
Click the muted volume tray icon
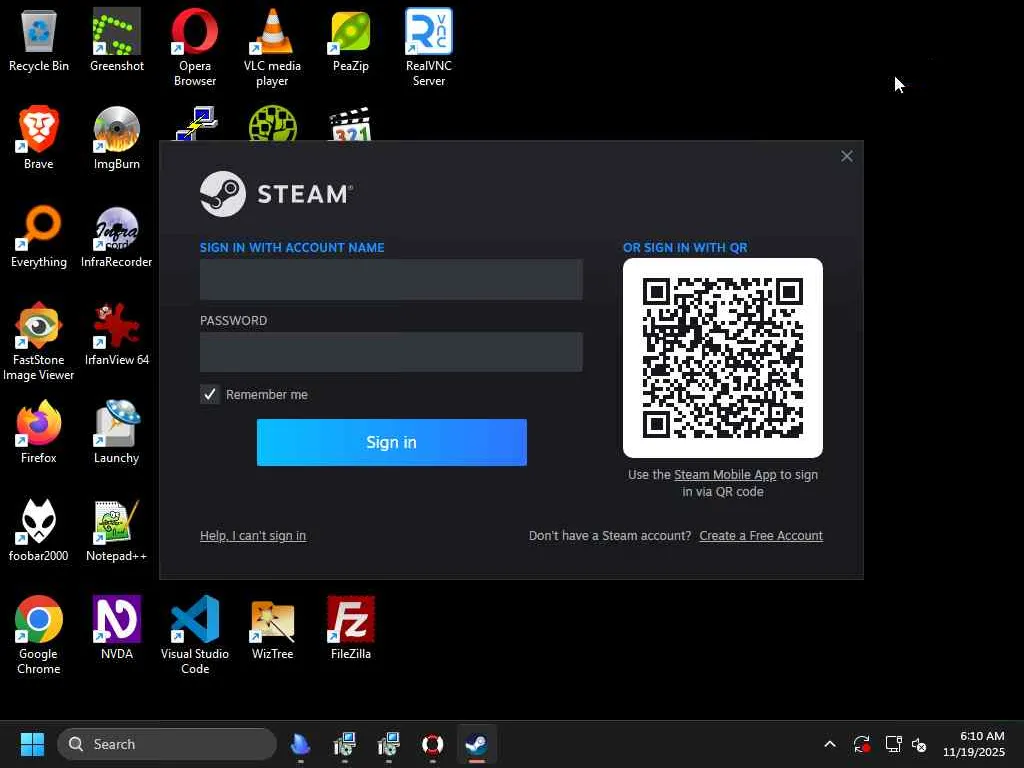click(x=919, y=744)
